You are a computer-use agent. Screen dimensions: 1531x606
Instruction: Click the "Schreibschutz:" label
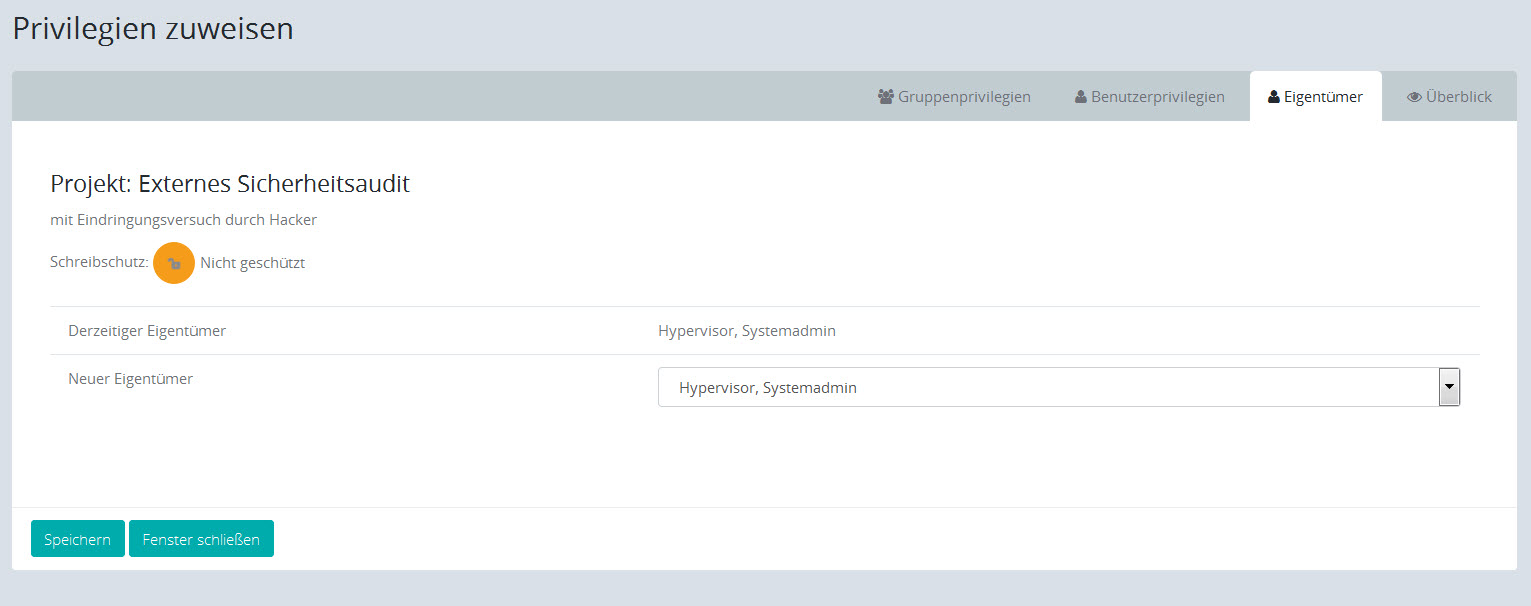click(99, 263)
